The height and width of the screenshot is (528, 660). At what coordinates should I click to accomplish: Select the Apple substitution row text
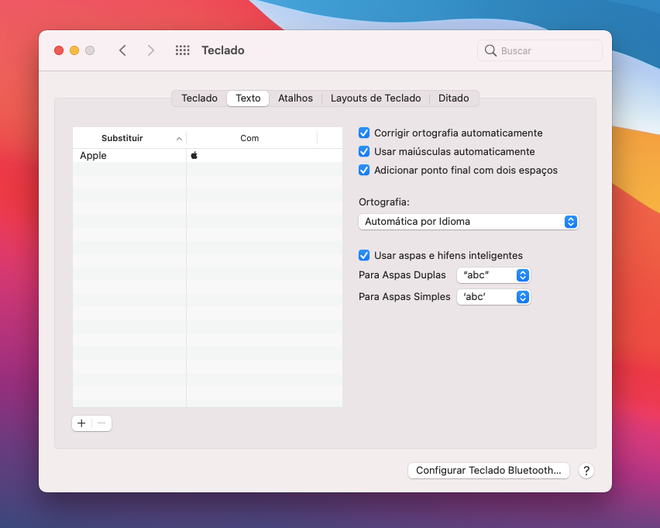click(x=93, y=155)
